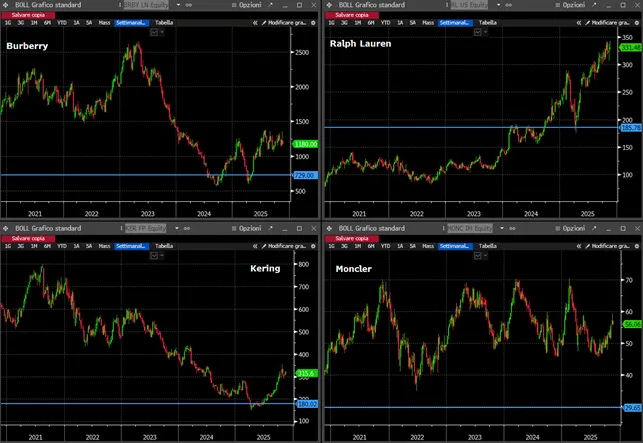
Task: Click the move handle icon in Ralph Lauren window
Action: (x=329, y=5)
